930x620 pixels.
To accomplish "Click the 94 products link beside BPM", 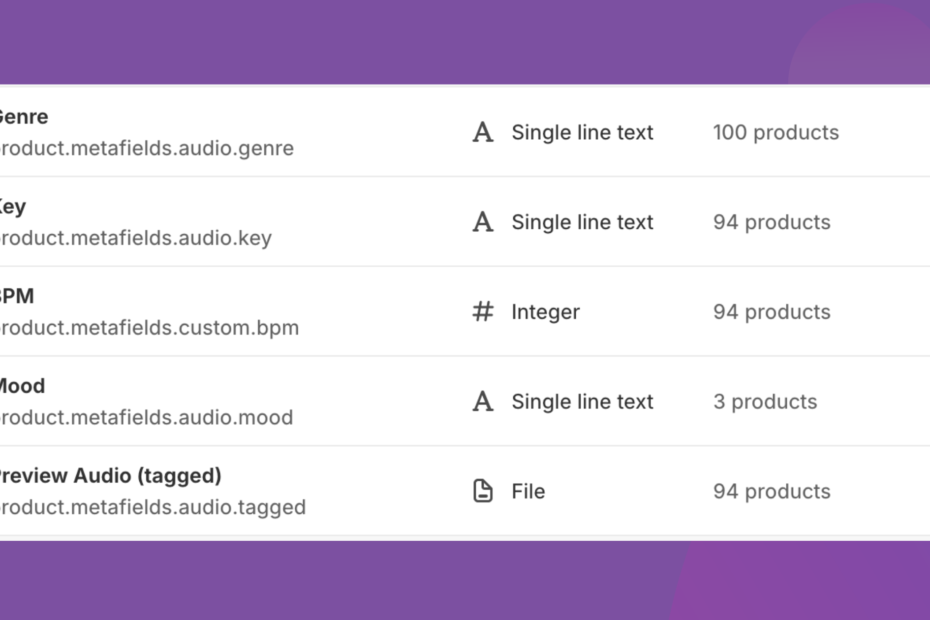I will tap(771, 311).
